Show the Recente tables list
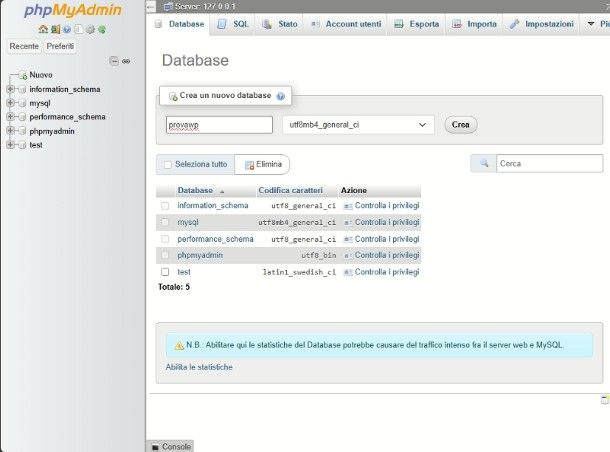The image size is (610, 452). [x=24, y=46]
